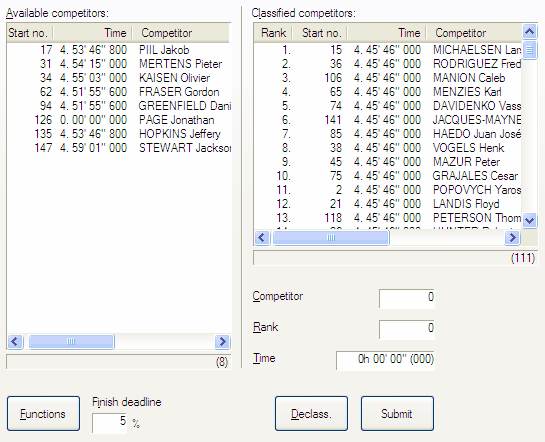Select available competitor MERTENS Pieter
The height and width of the screenshot is (442, 545).
(x=118, y=64)
